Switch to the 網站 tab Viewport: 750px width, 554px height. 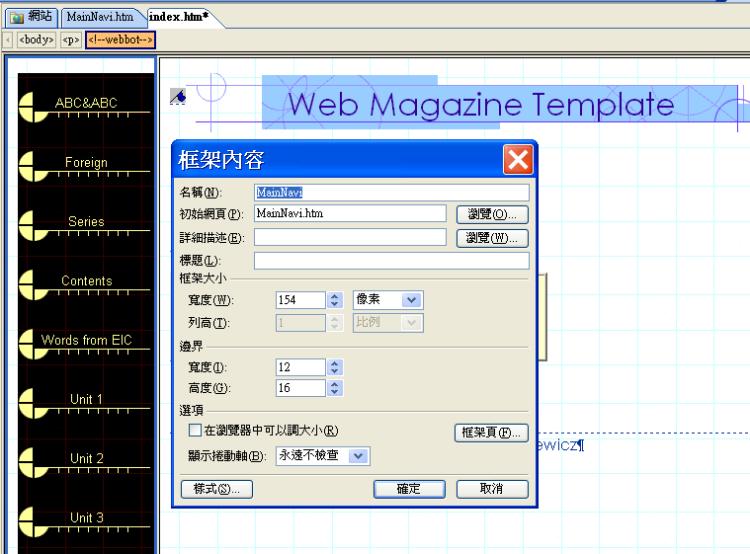click(x=31, y=17)
